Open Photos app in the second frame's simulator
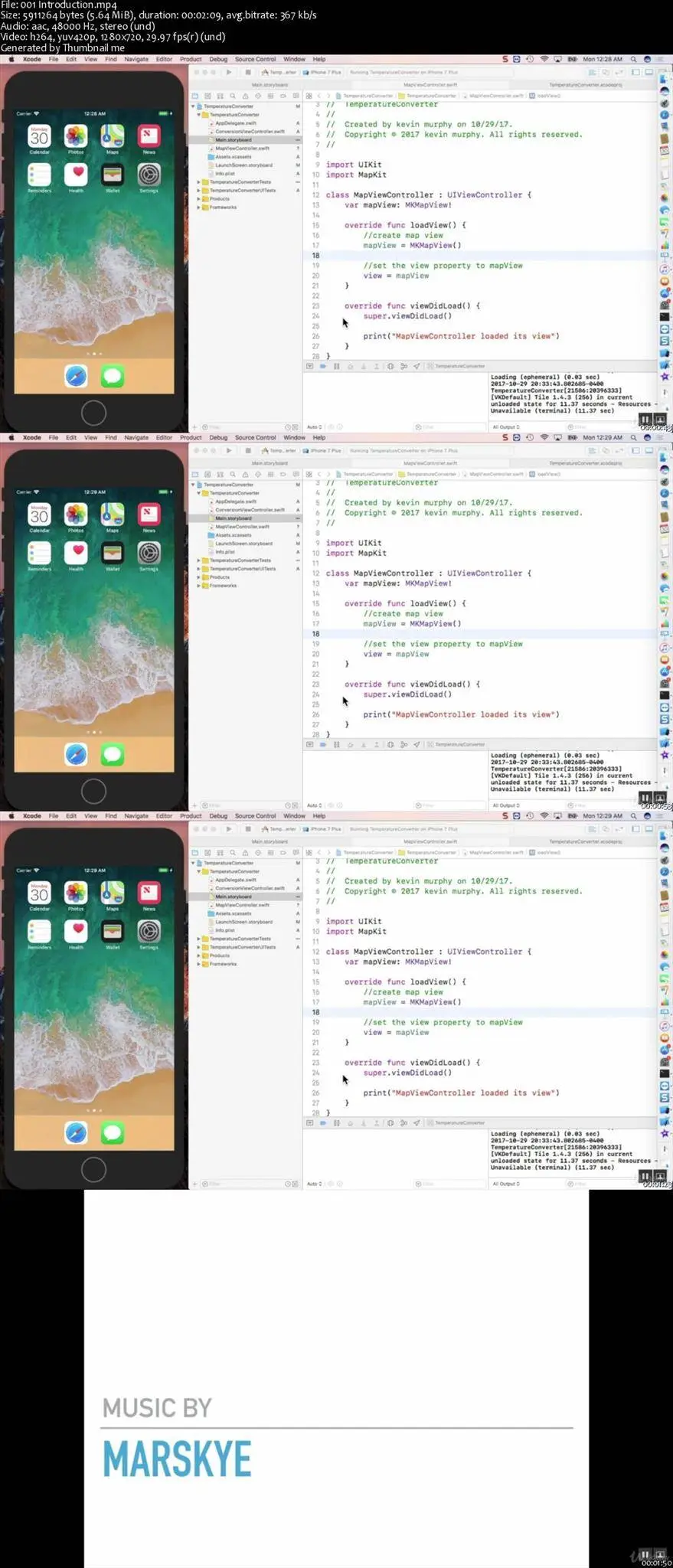The image size is (673, 1568). 76,514
